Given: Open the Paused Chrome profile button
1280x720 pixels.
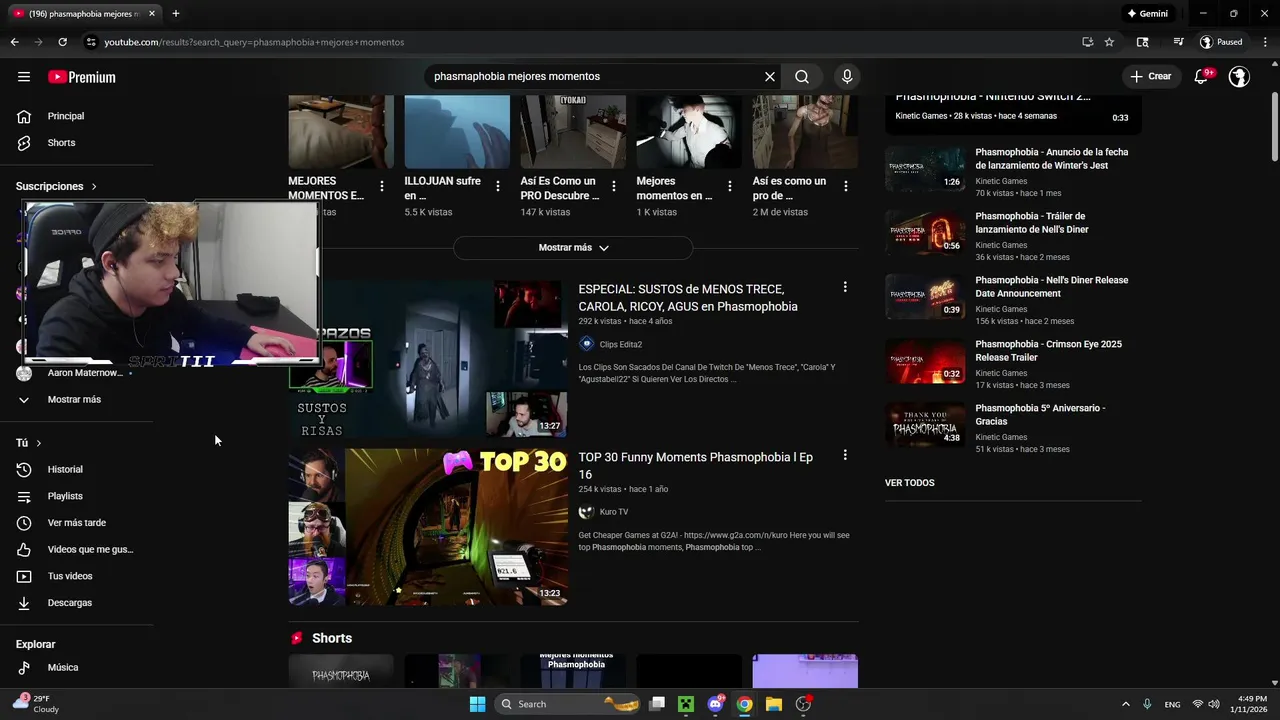Looking at the screenshot, I should 1222,42.
